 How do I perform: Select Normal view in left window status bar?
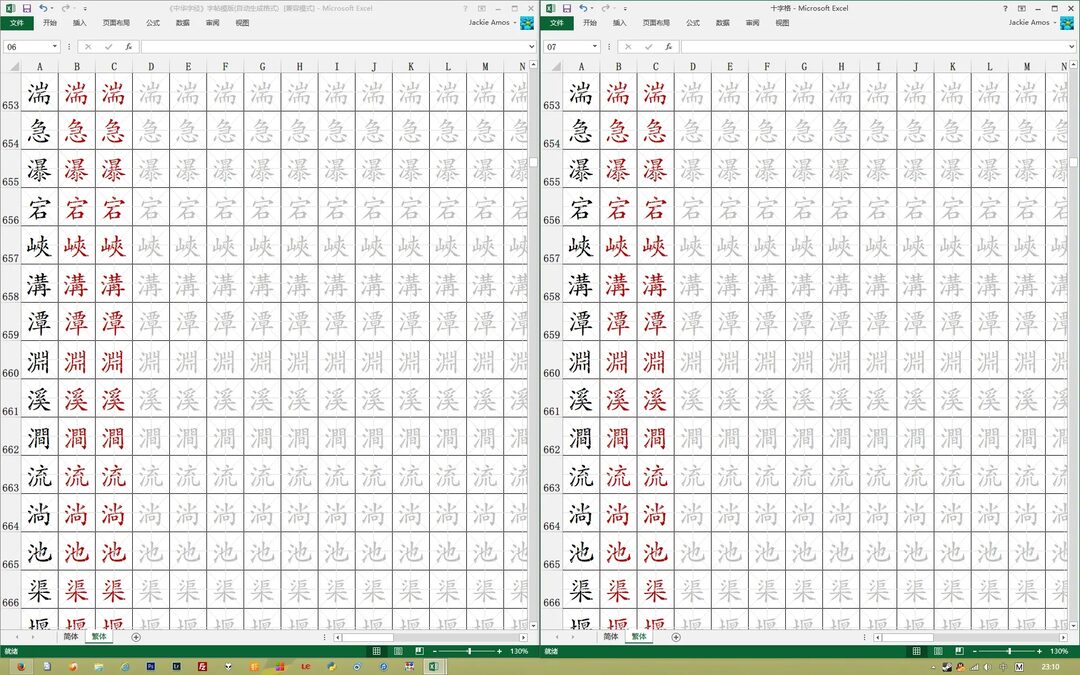[376, 651]
